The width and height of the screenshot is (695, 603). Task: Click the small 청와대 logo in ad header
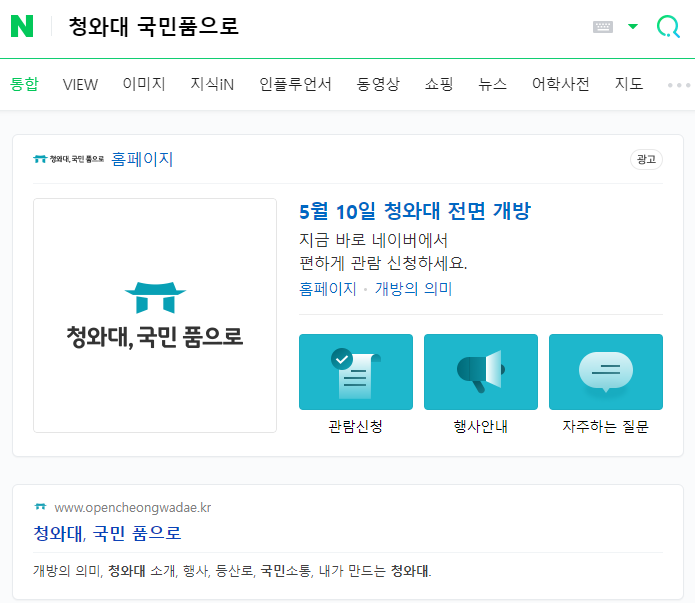[68, 159]
